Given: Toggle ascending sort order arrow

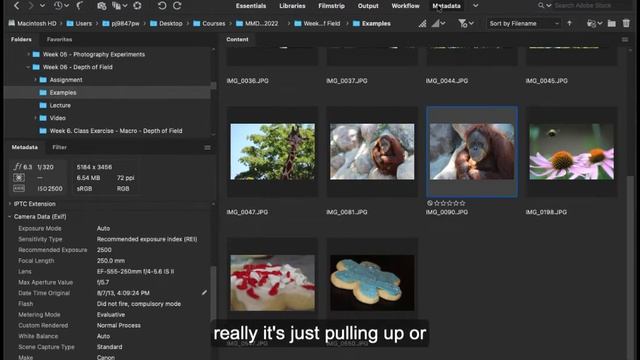Looking at the screenshot, I should 569,23.
